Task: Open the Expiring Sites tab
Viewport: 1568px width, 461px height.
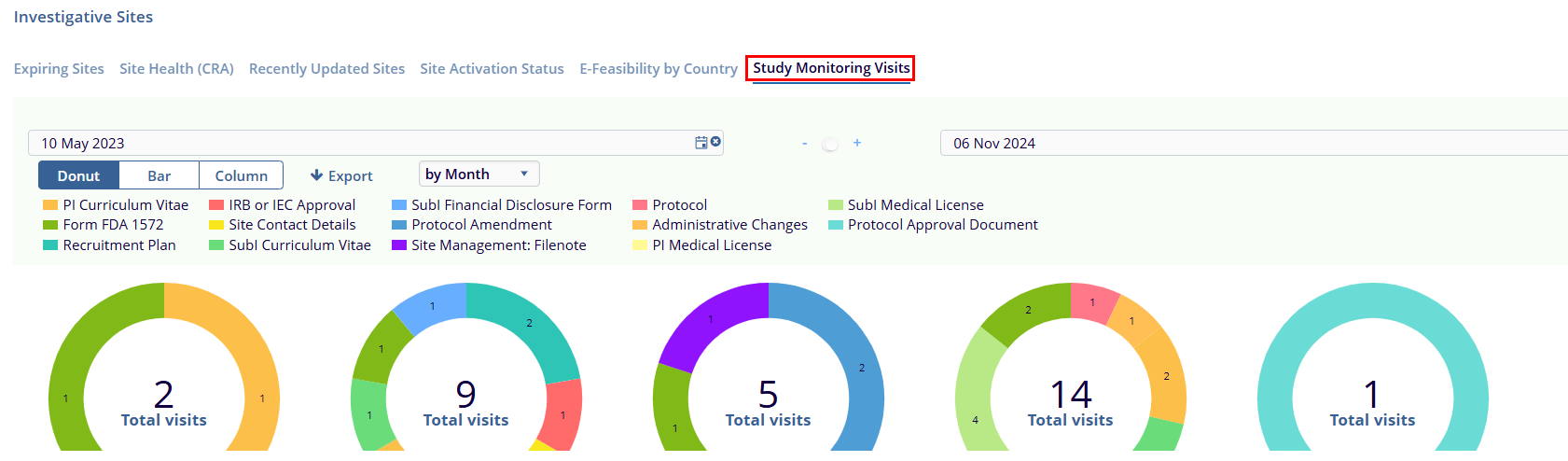Action: [x=59, y=69]
